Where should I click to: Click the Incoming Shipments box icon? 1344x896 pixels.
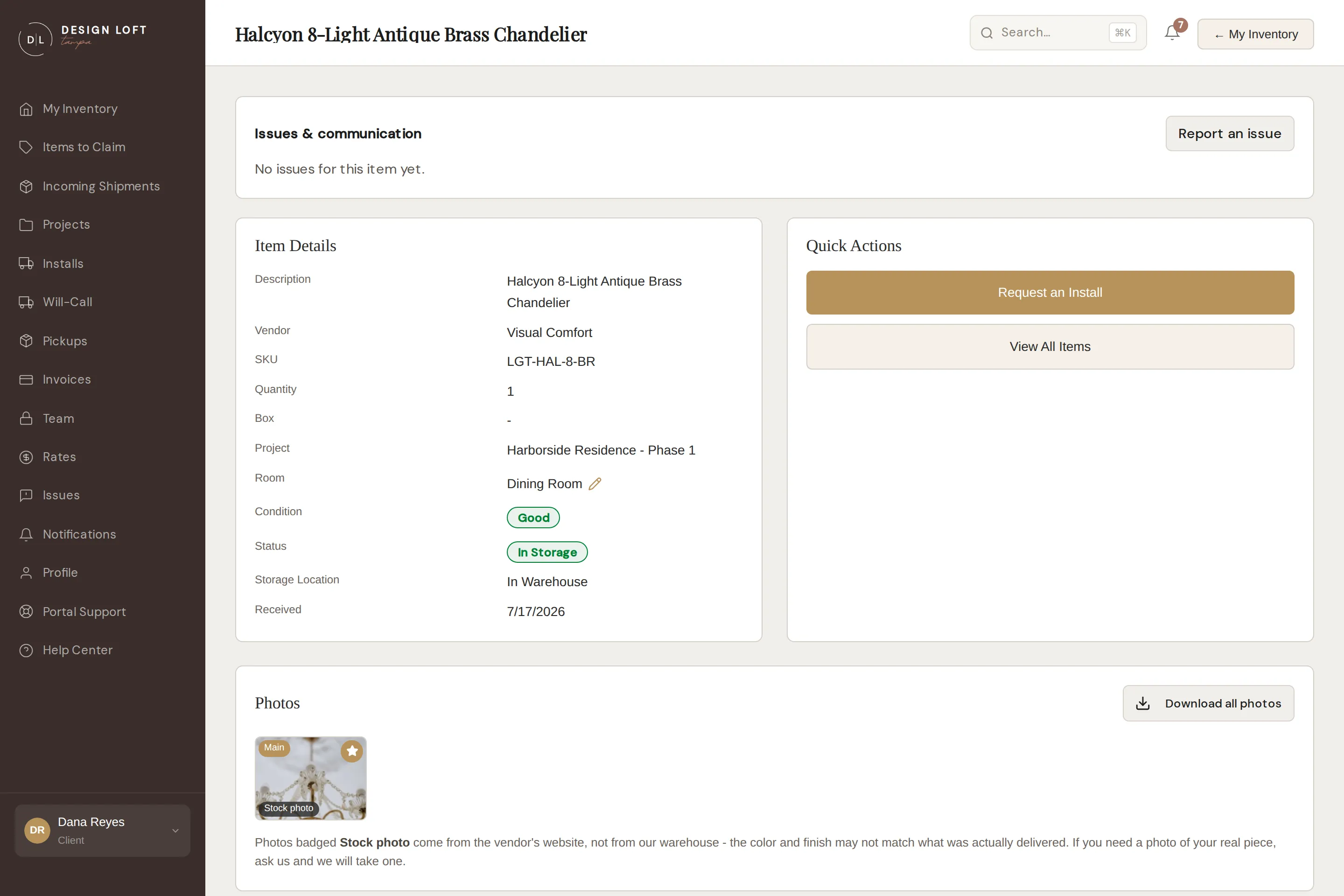pos(26,186)
